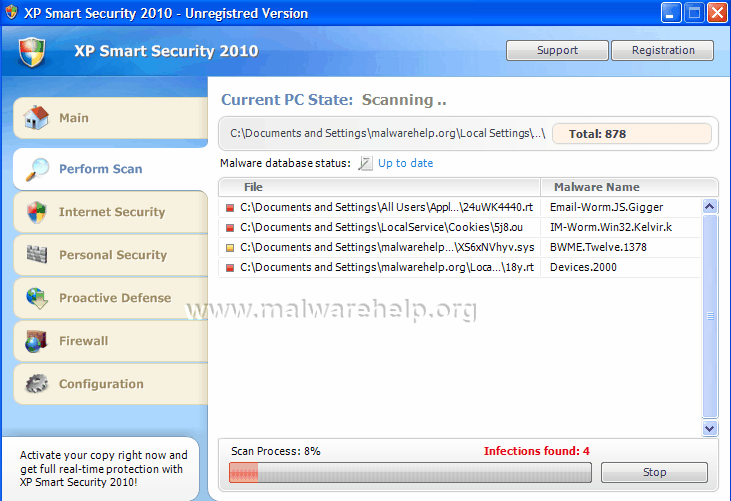Click the currently scanned path text
This screenshot has height=501, width=731.
(387, 134)
